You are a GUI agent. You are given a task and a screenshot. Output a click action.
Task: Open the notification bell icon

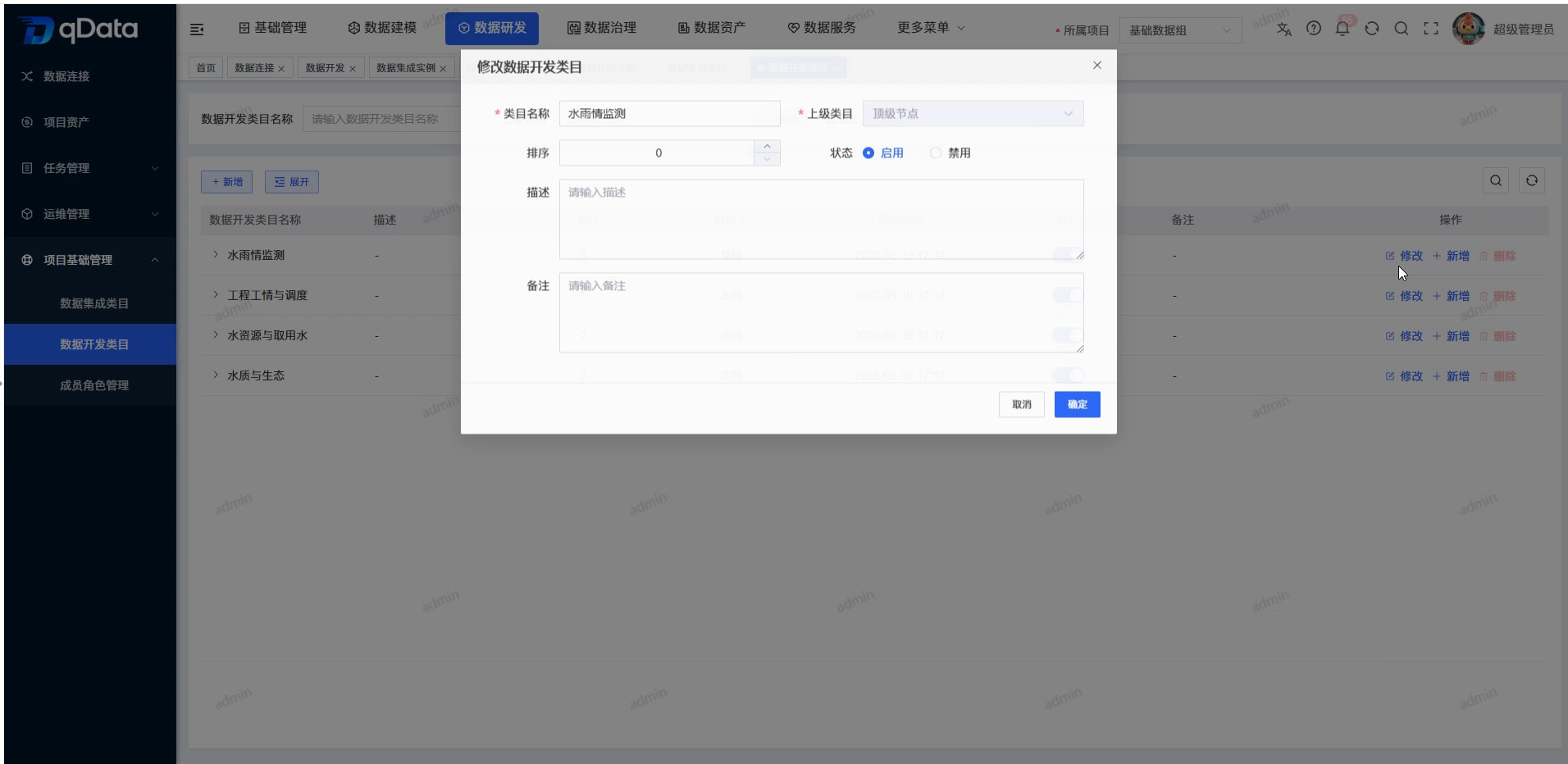(x=1342, y=28)
